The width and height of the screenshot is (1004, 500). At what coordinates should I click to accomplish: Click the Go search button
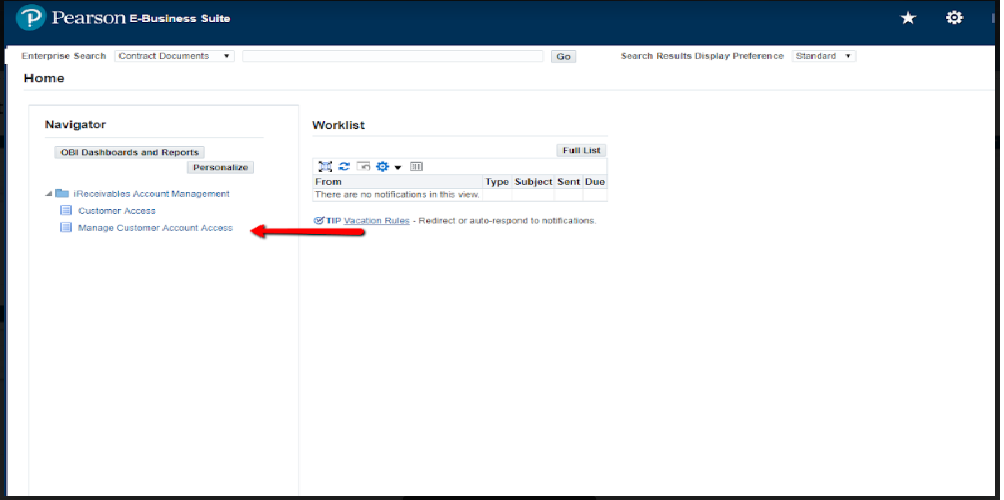563,56
